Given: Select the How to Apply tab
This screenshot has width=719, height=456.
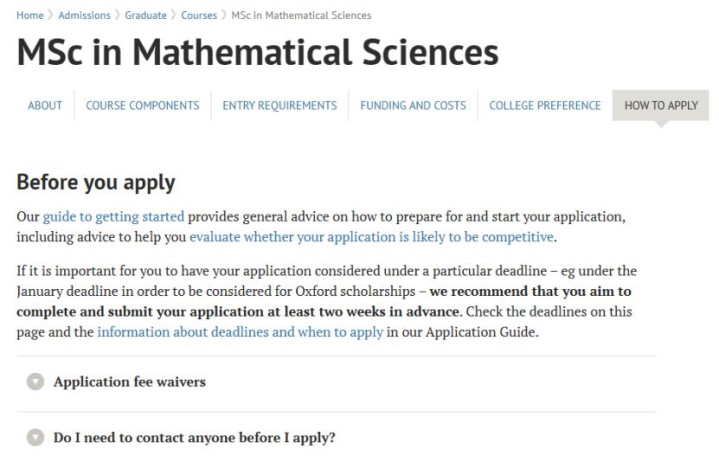Looking at the screenshot, I should pyautogui.click(x=660, y=105).
